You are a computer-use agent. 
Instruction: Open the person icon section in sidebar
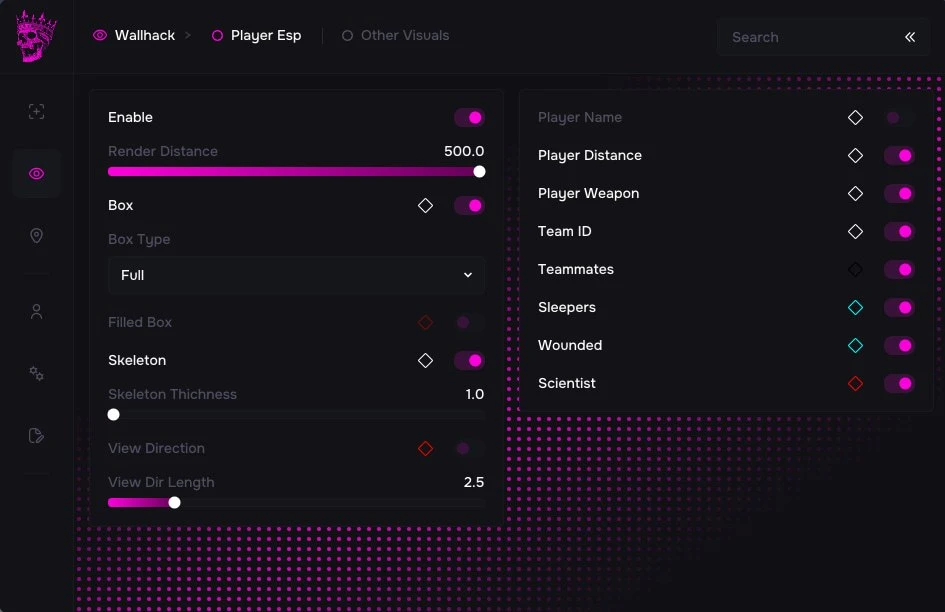(x=36, y=312)
